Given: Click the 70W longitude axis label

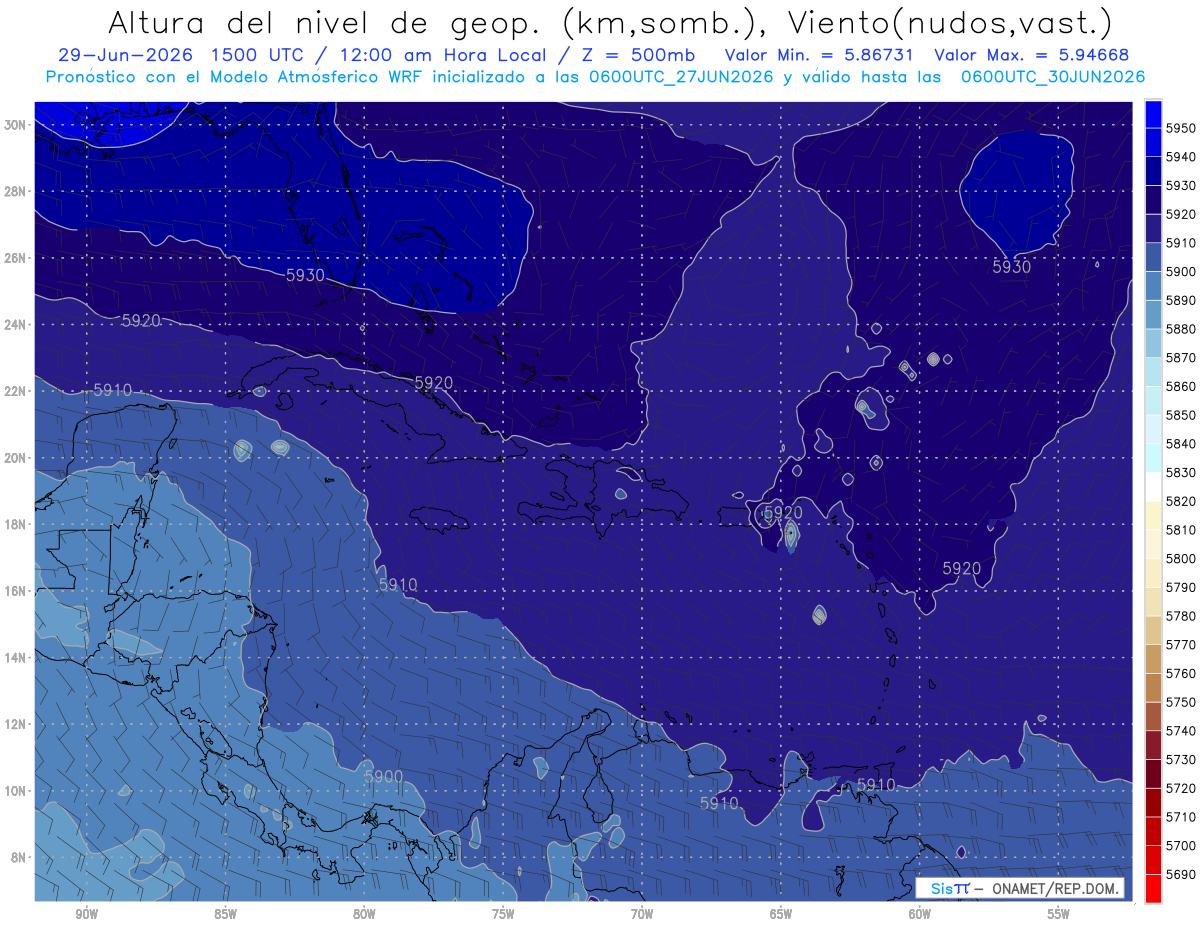Looking at the screenshot, I should click(642, 914).
